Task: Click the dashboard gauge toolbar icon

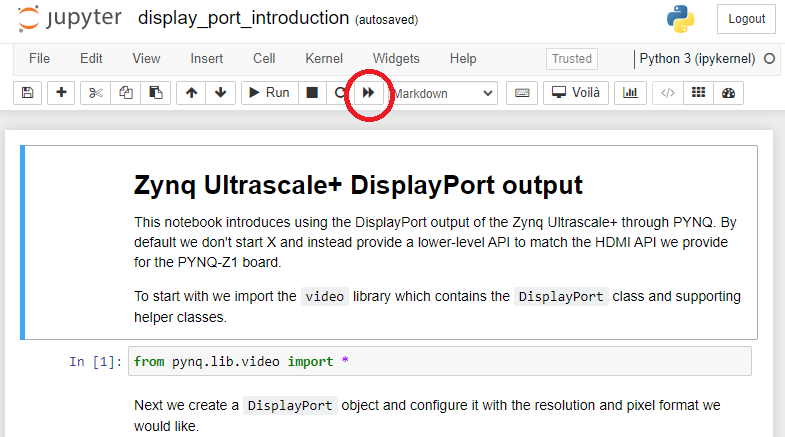Action: click(x=728, y=93)
